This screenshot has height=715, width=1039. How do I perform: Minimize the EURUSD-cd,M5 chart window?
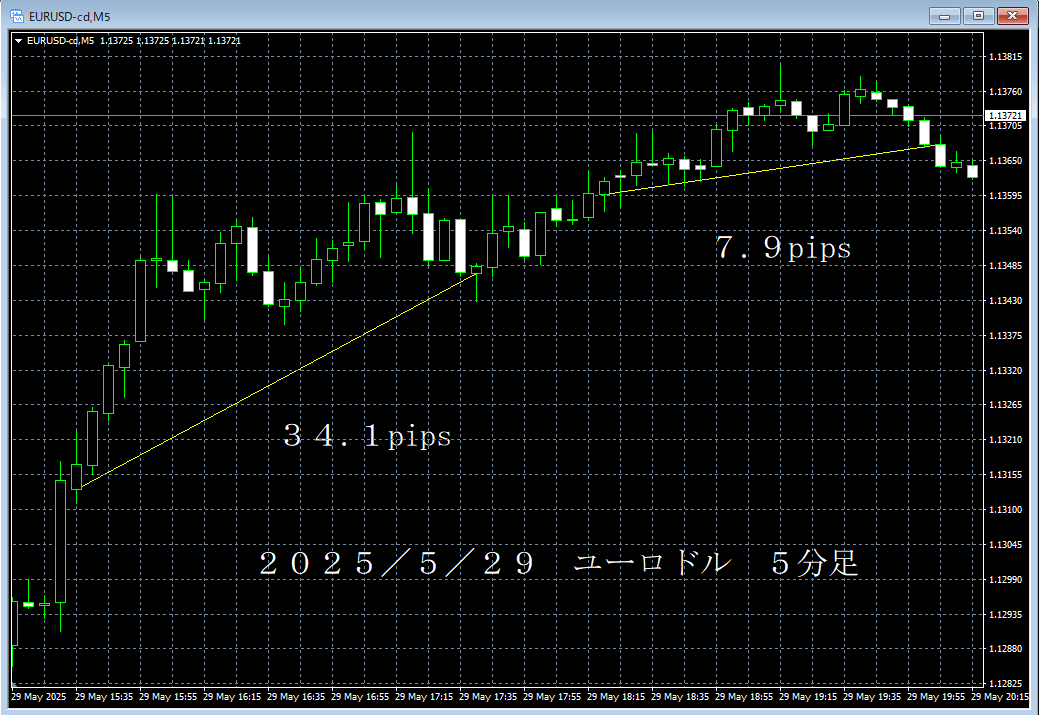point(945,15)
